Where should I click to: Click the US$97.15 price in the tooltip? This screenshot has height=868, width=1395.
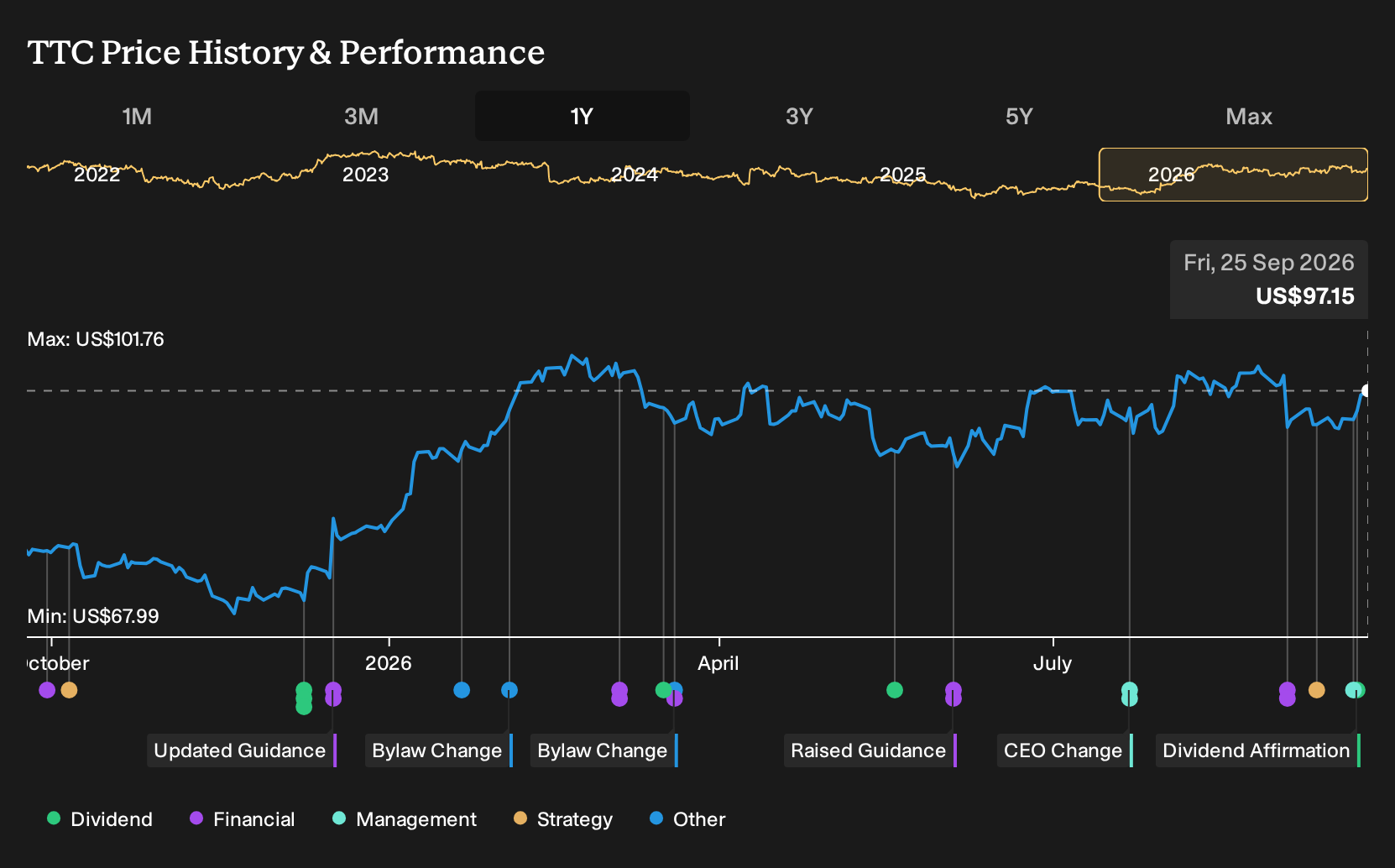point(1305,296)
